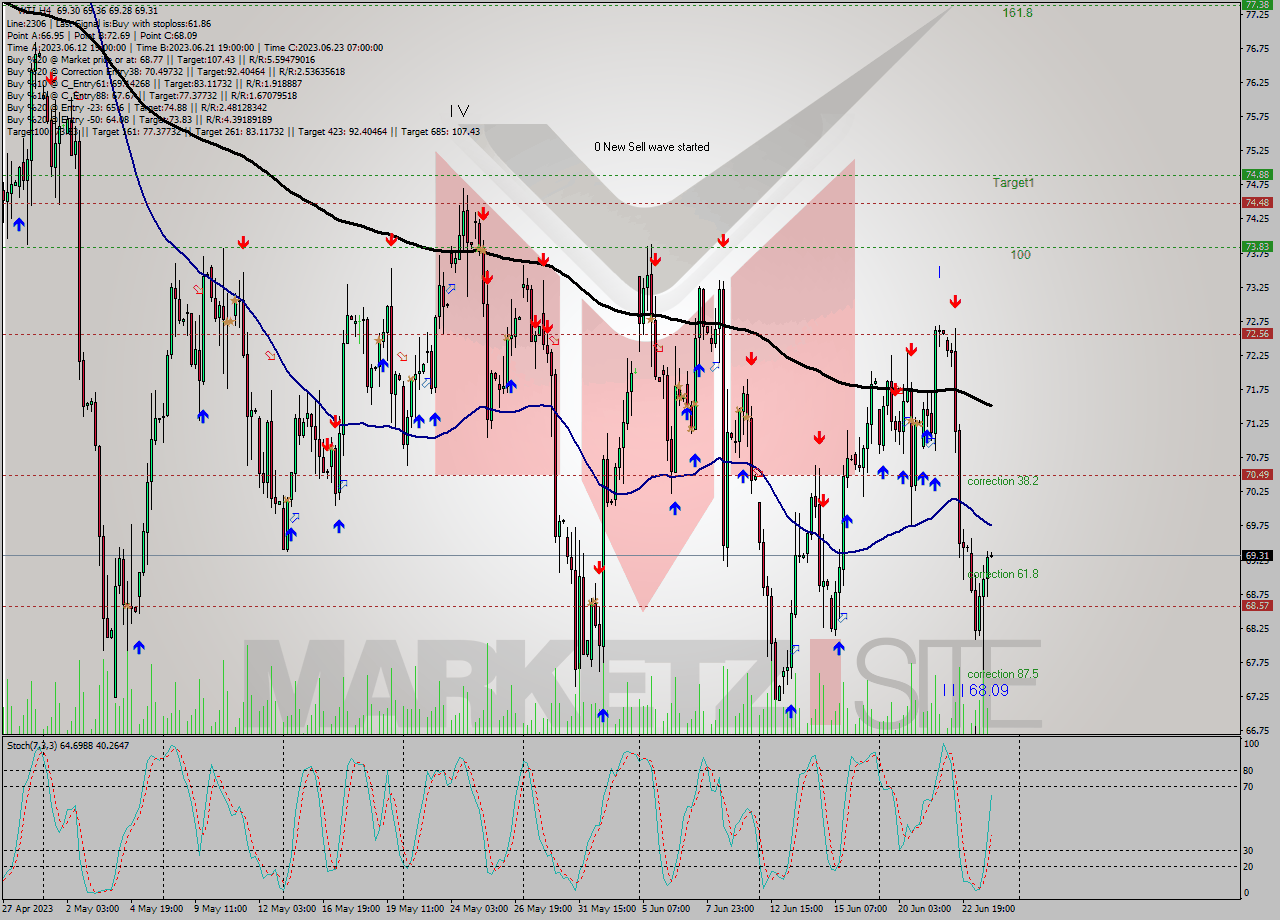The width and height of the screenshot is (1280, 920).
Task: Click the 'correction 38.2' label
Action: [1003, 481]
